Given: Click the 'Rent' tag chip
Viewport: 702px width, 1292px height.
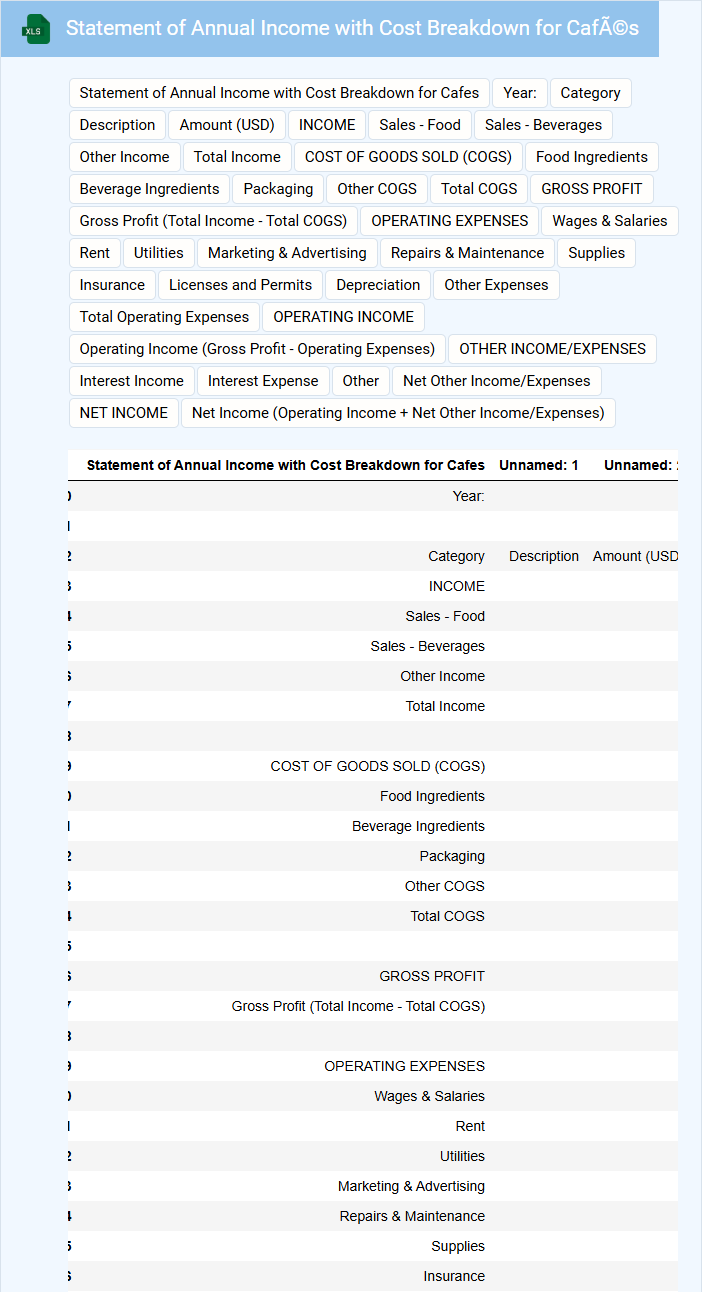Looking at the screenshot, I should click(x=95, y=253).
